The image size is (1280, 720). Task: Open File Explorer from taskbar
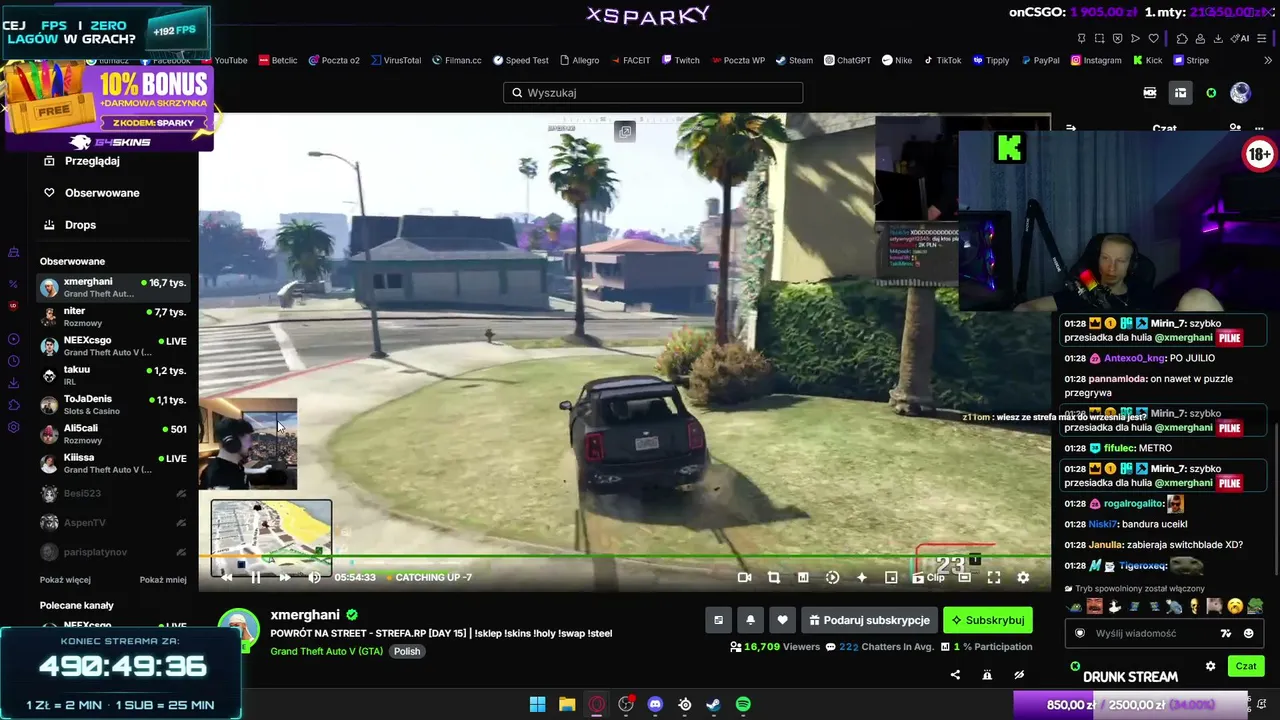click(567, 704)
